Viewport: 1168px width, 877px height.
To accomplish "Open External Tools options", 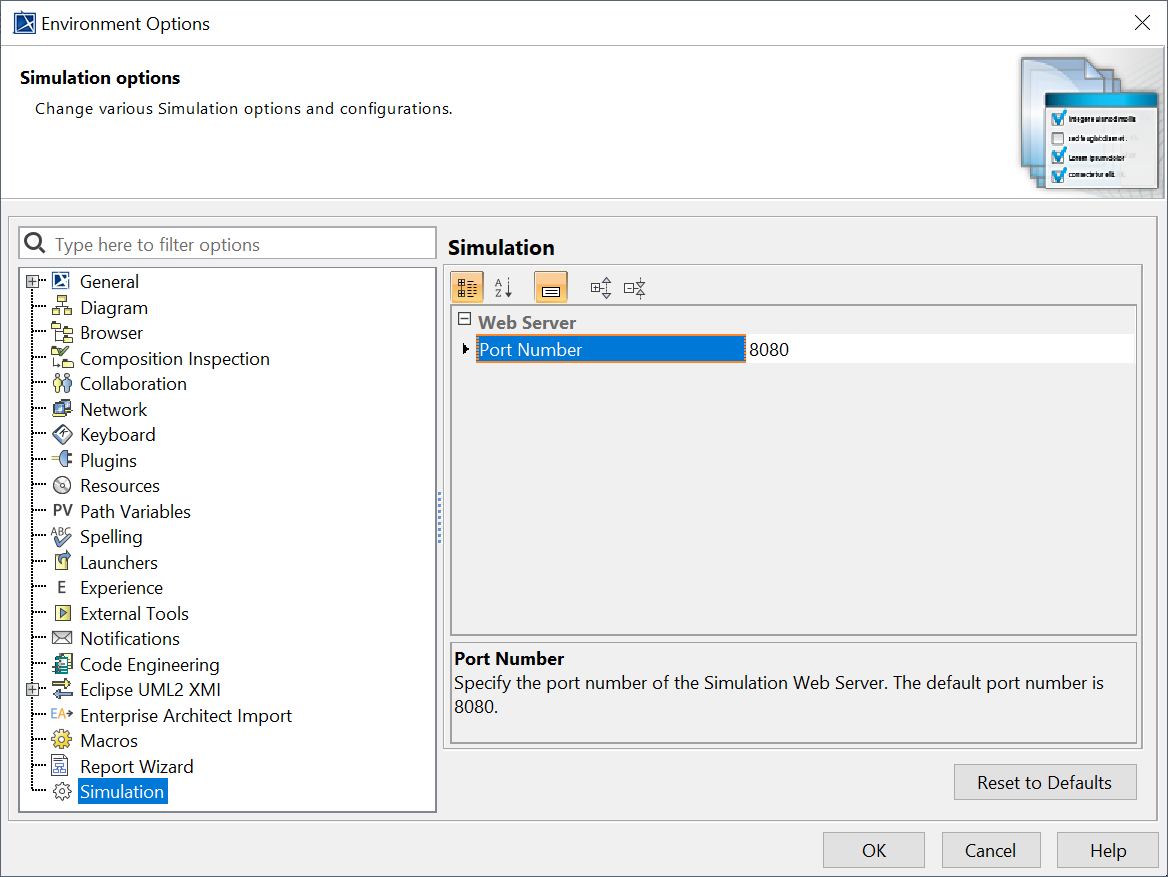I will (x=134, y=613).
